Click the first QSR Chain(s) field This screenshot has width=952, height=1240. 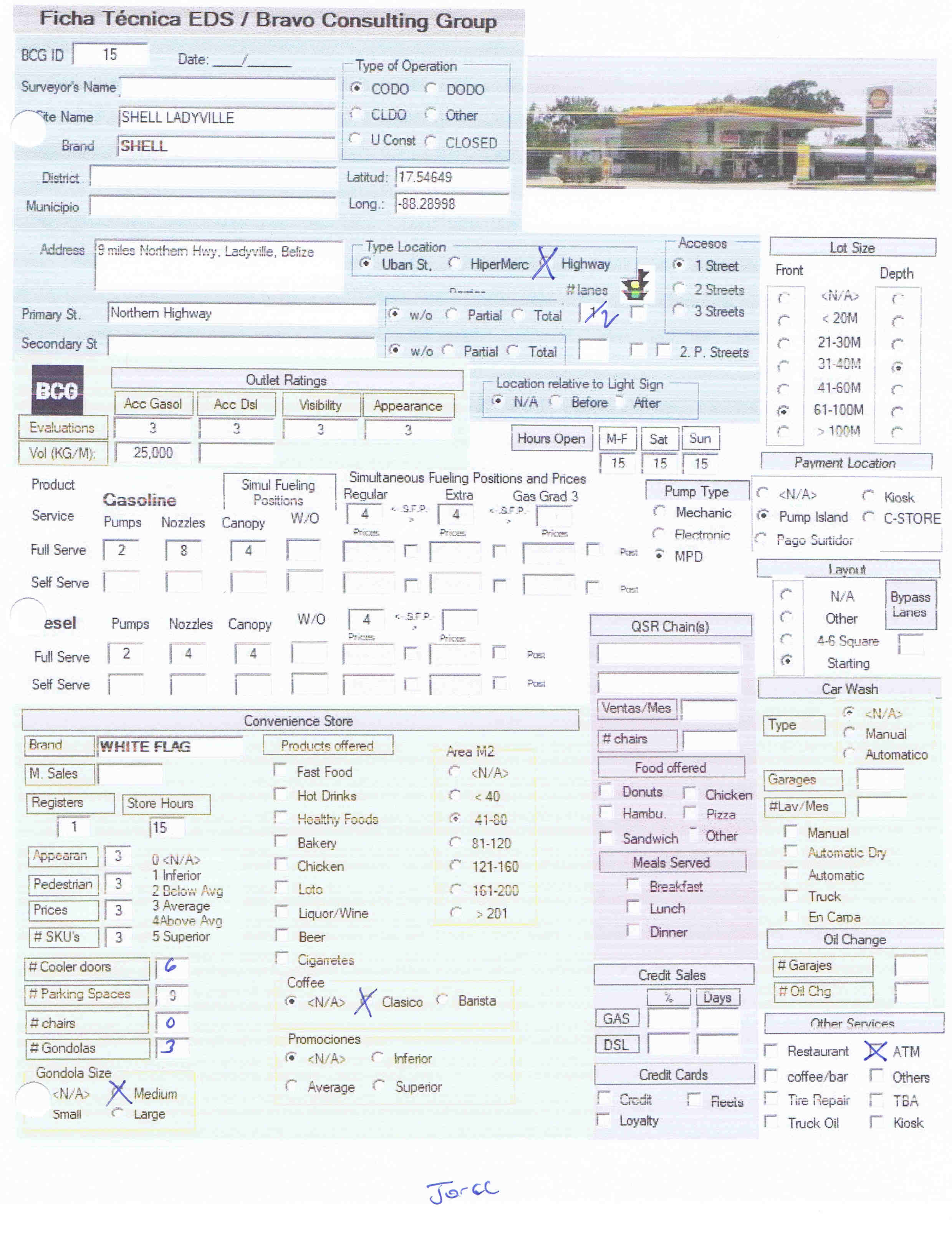669,654
